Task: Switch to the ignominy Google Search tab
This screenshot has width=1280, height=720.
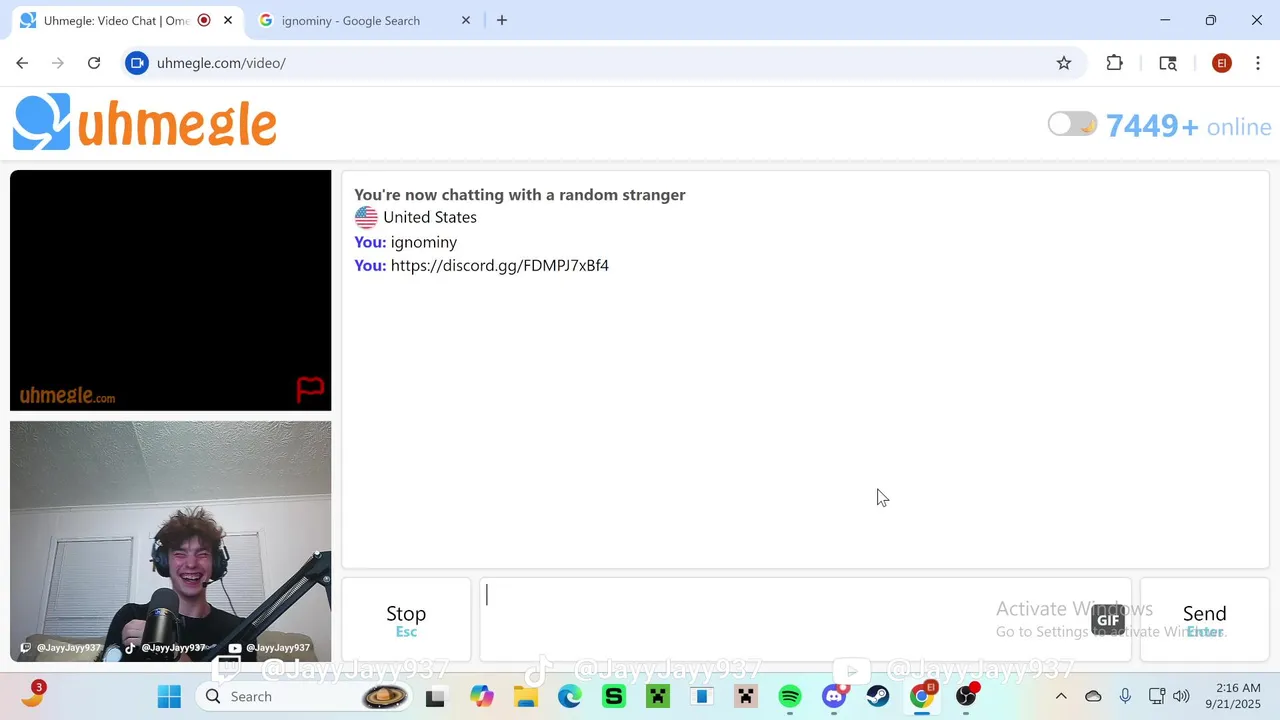Action: pos(350,20)
